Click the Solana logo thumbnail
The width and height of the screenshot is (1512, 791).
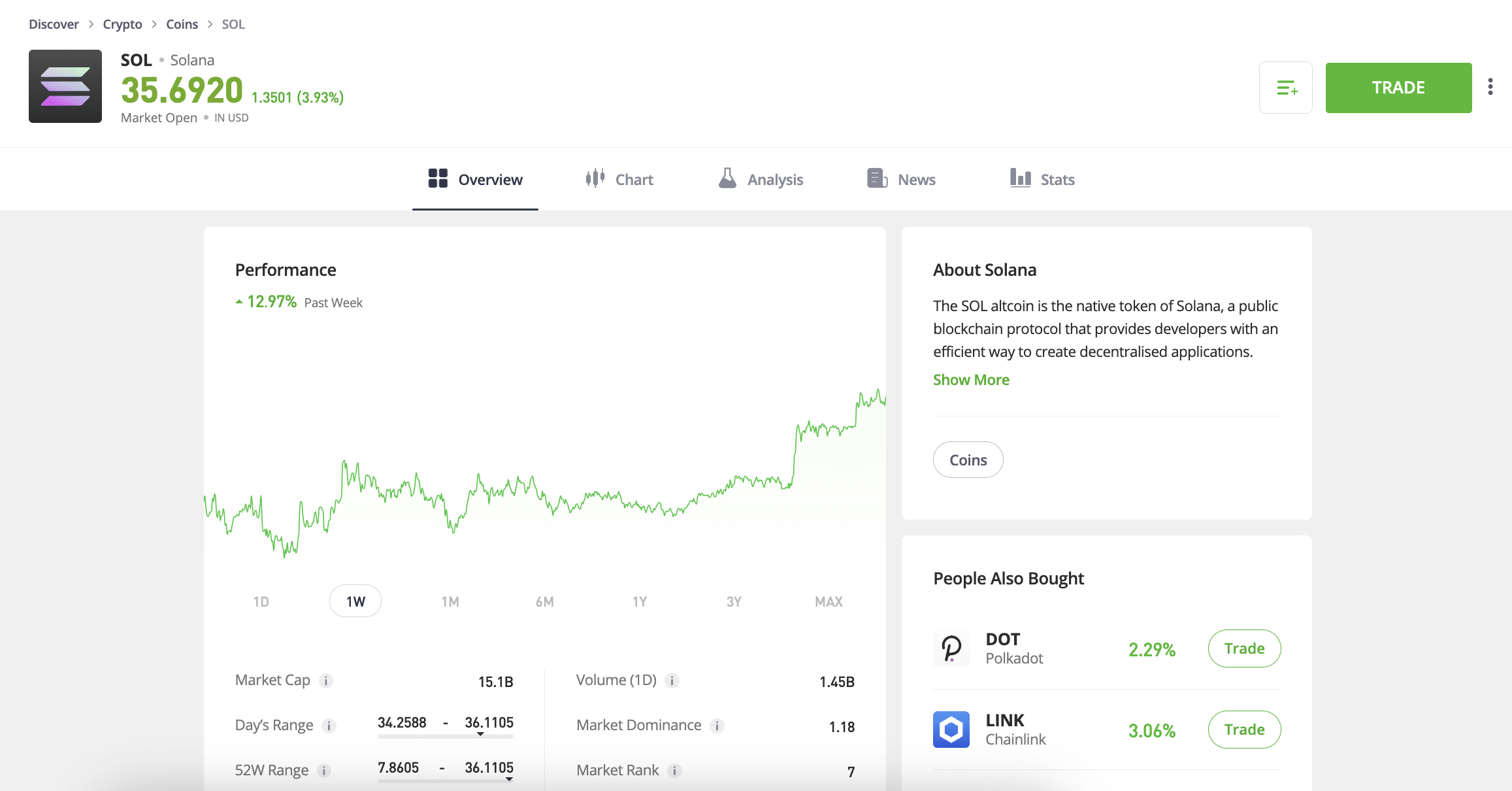pyautogui.click(x=65, y=86)
